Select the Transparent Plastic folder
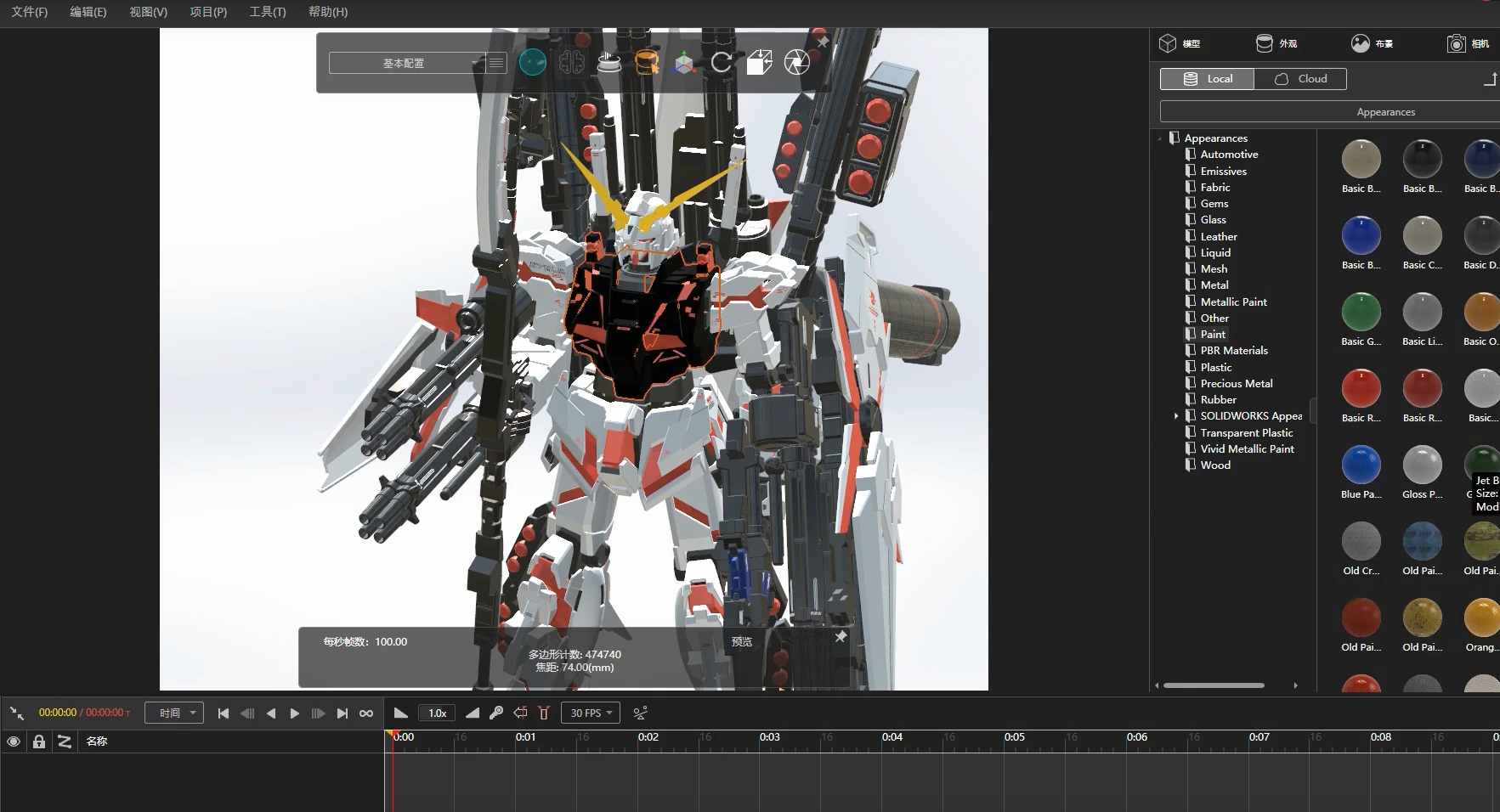This screenshot has width=1500, height=812. [x=1247, y=432]
